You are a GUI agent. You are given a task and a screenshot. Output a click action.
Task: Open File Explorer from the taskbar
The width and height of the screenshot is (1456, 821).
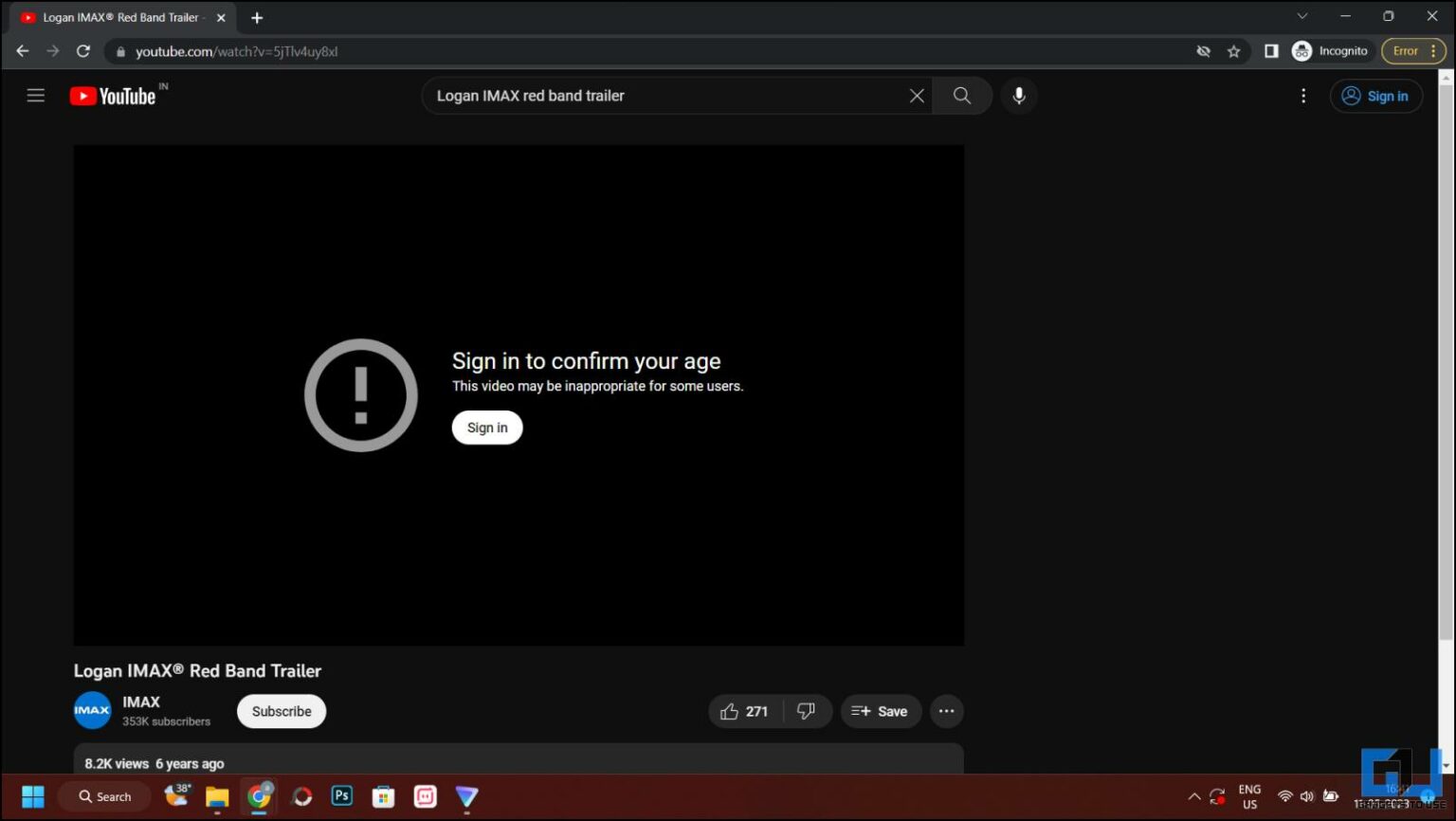[217, 796]
